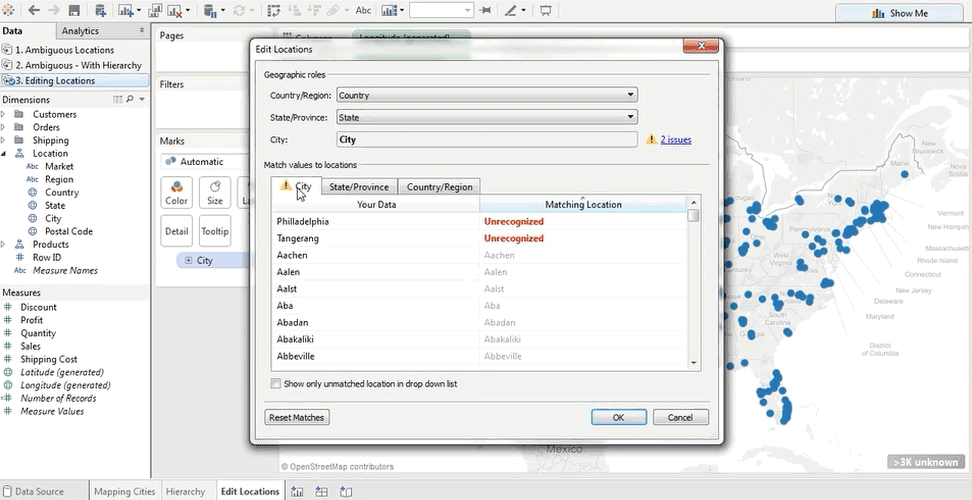Click the 2 issues link
This screenshot has height=500, width=972.
[675, 140]
